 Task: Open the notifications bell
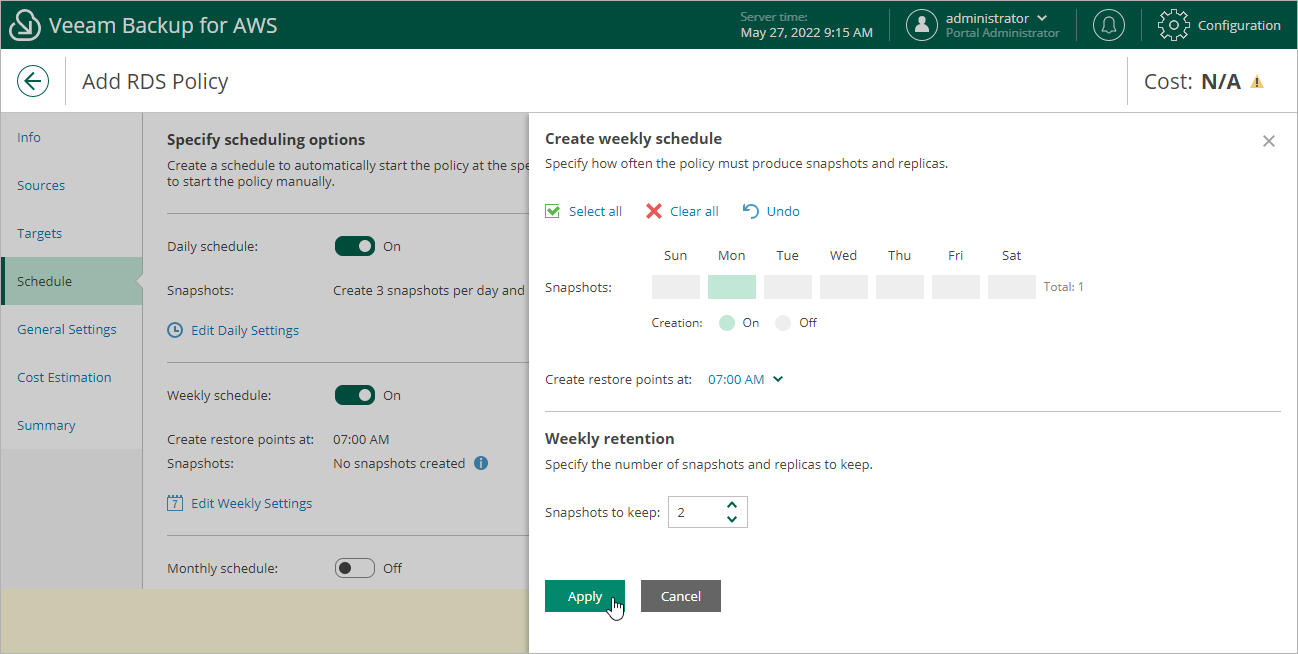pos(1108,25)
